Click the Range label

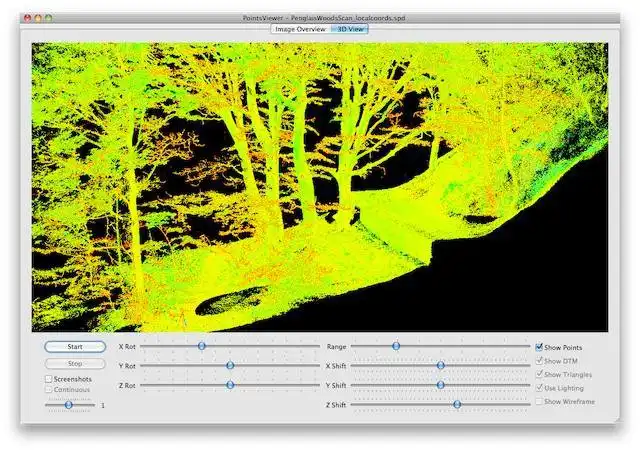tap(336, 347)
